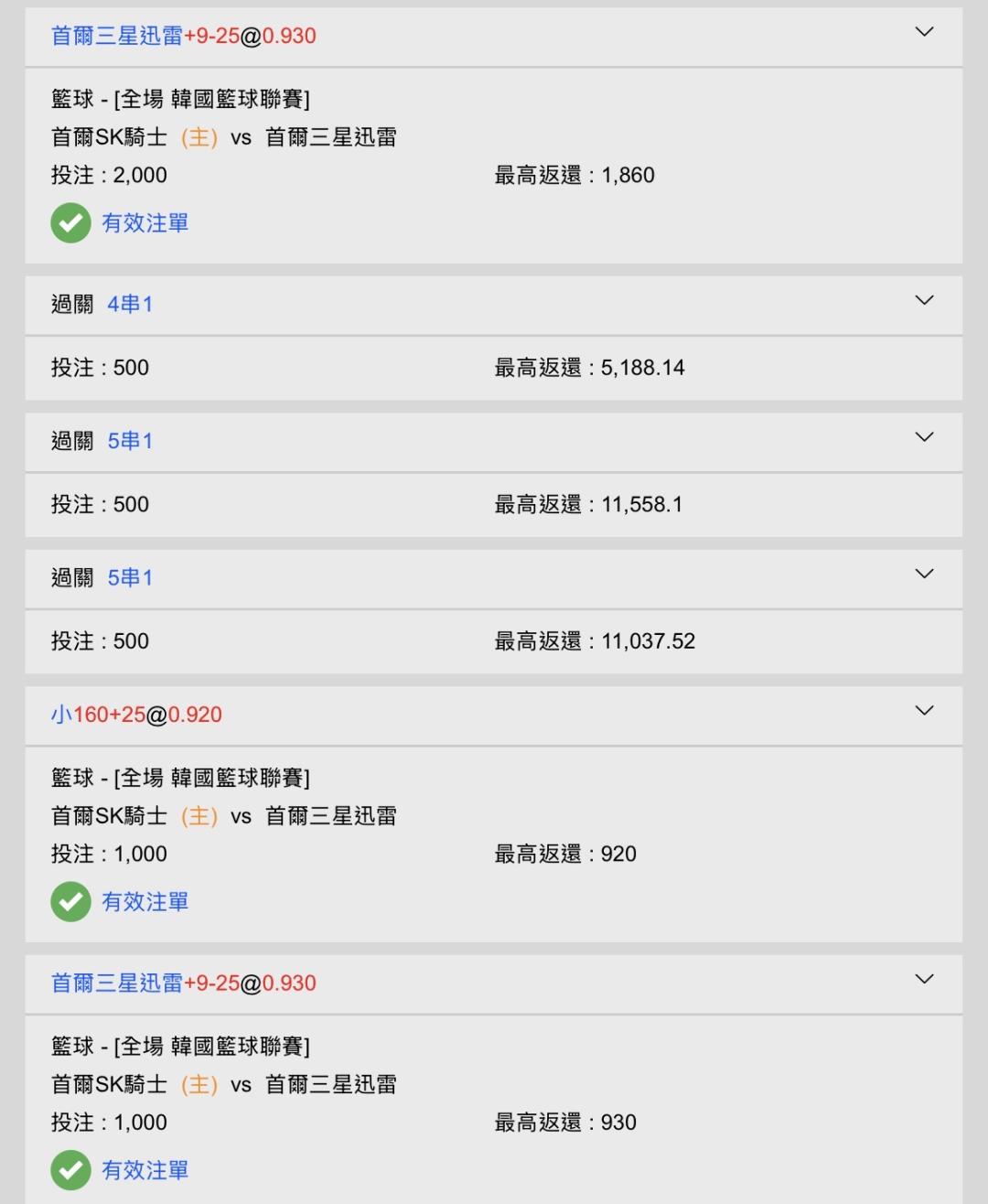The image size is (988, 1204).
Task: Click green checkmark on the 2,000 stake bet
Action: (x=70, y=223)
